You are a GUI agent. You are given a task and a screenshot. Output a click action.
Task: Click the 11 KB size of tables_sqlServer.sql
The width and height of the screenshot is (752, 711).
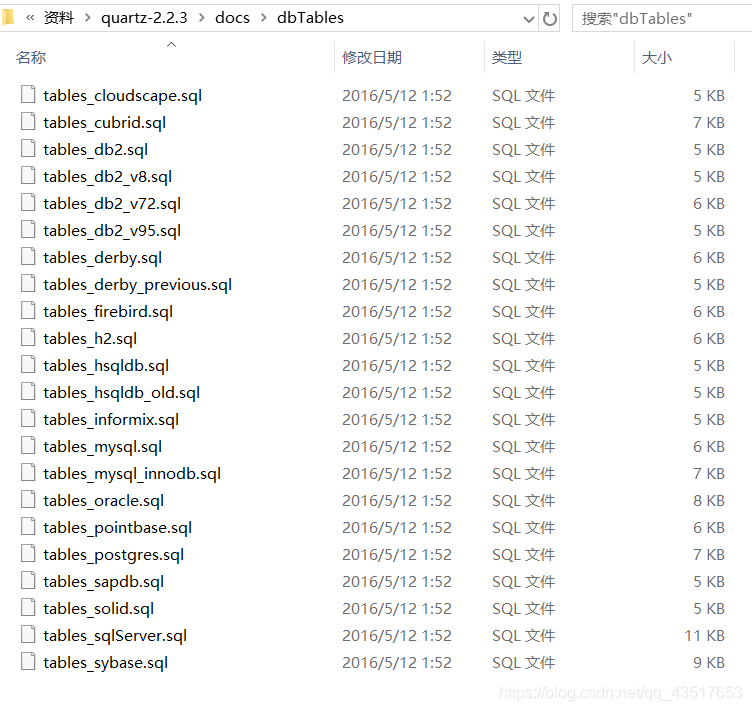(x=705, y=636)
